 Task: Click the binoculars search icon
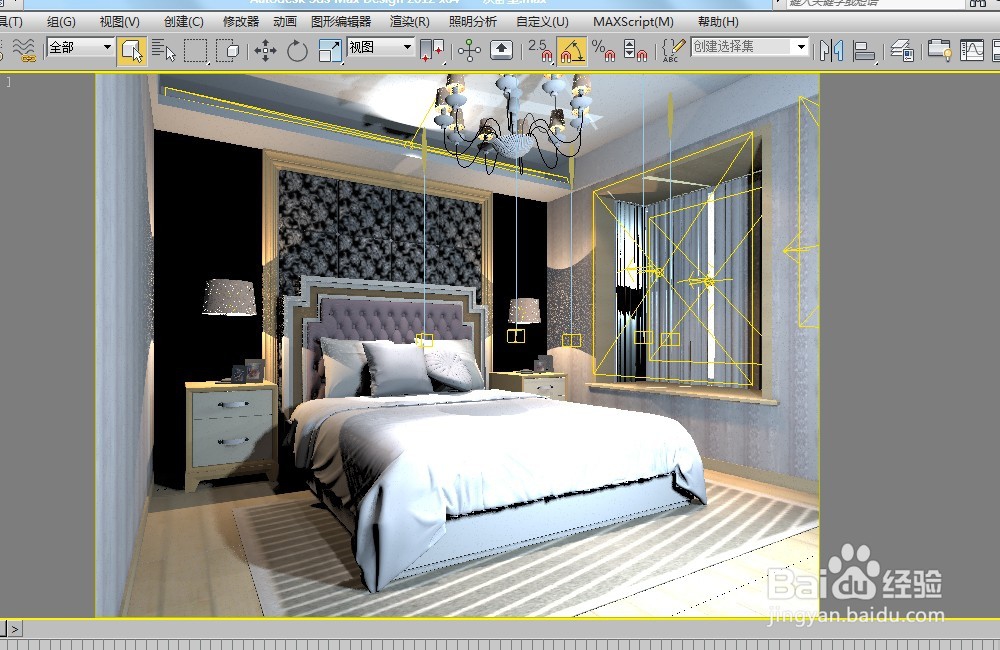(x=978, y=3)
